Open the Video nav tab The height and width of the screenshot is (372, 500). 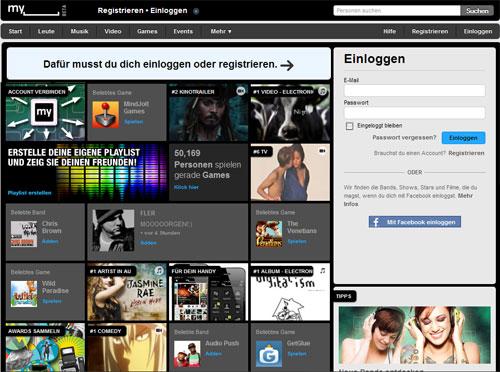tap(113, 31)
